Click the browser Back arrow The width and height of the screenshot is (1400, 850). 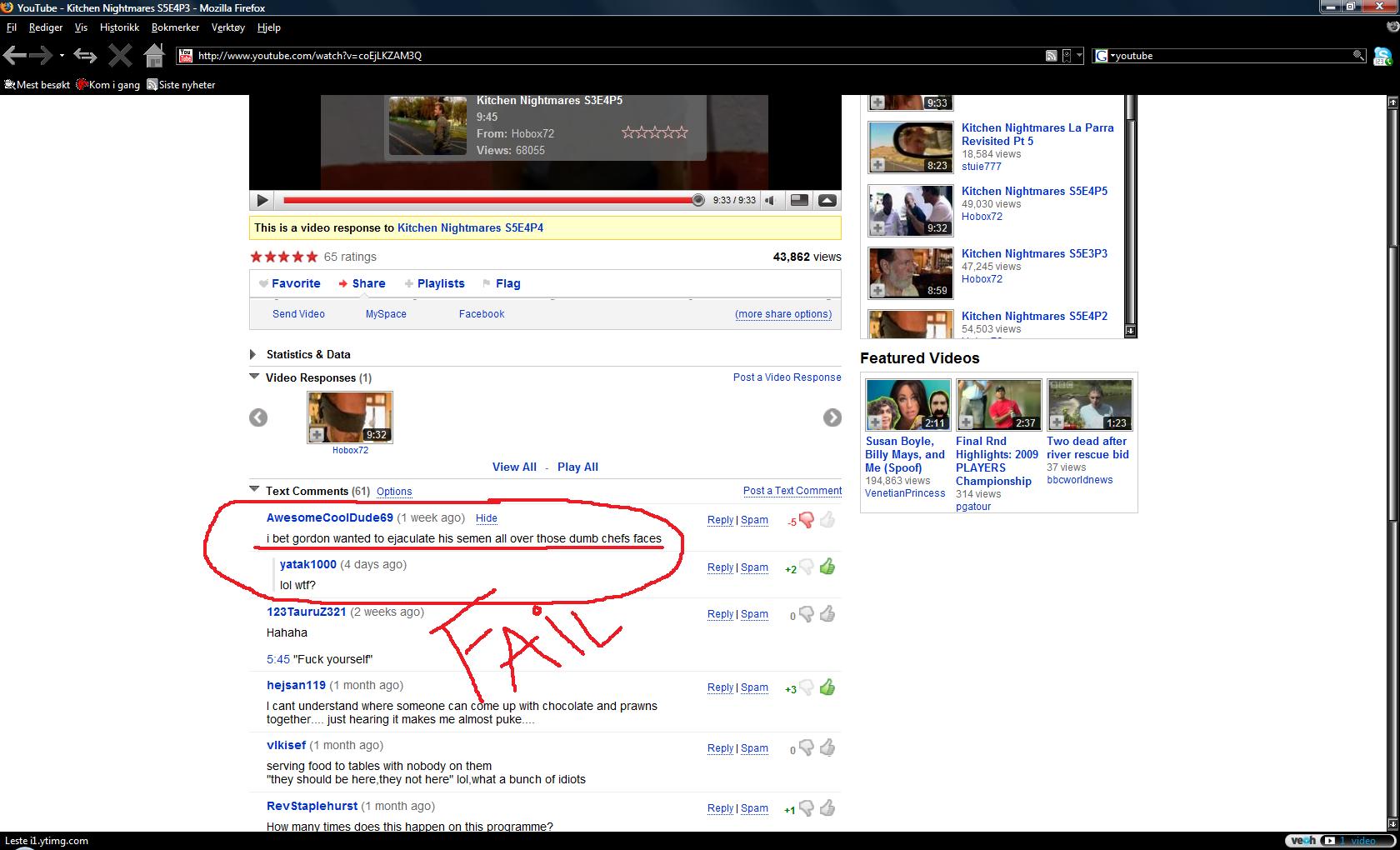pyautogui.click(x=14, y=56)
